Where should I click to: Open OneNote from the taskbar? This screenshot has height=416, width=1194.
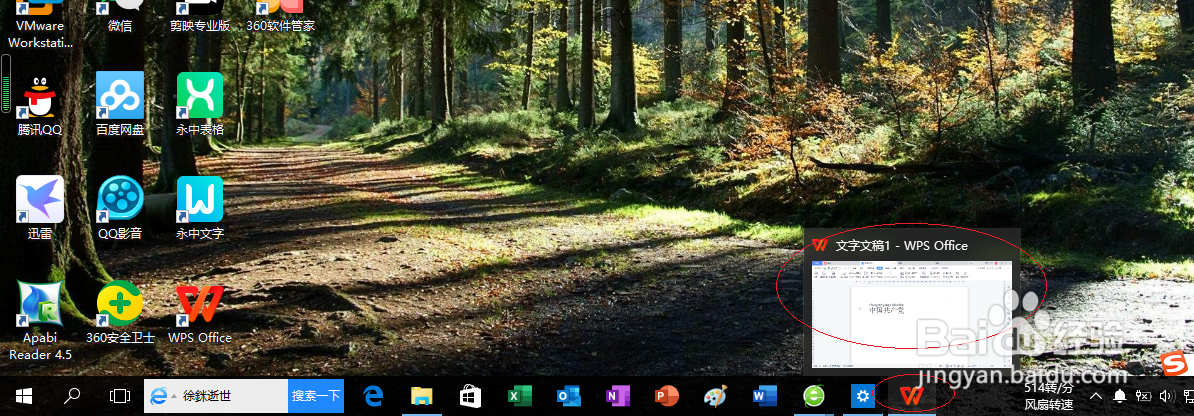(617, 396)
